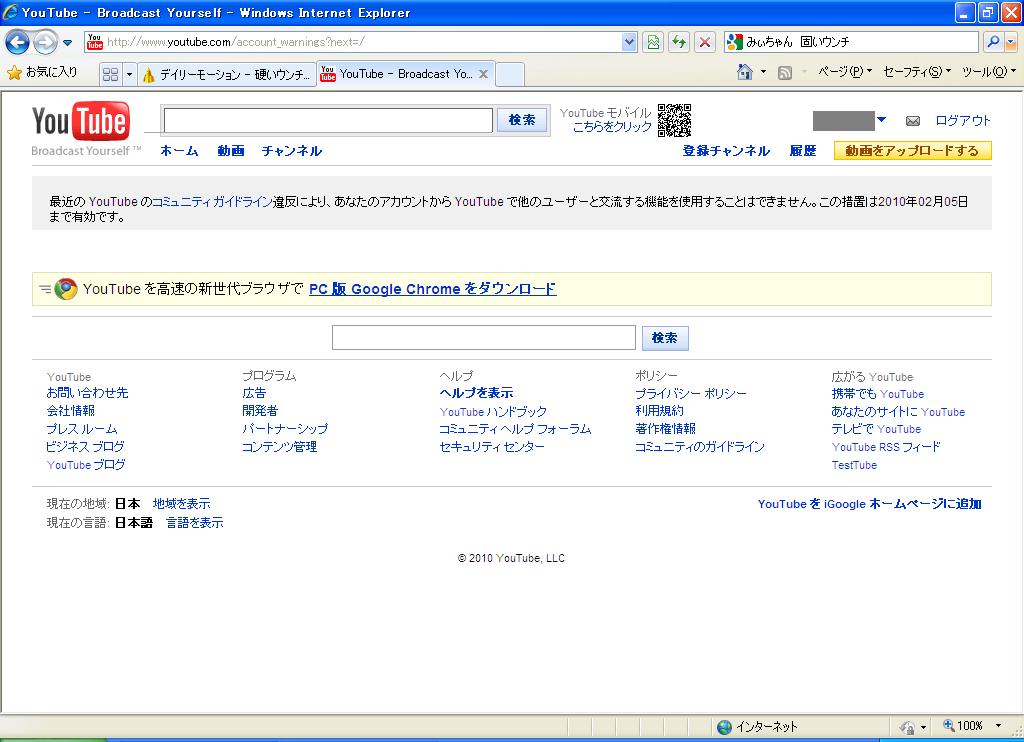This screenshot has height=742, width=1024.
Task: Switch to the デイリーモーション tab
Action: [x=227, y=74]
